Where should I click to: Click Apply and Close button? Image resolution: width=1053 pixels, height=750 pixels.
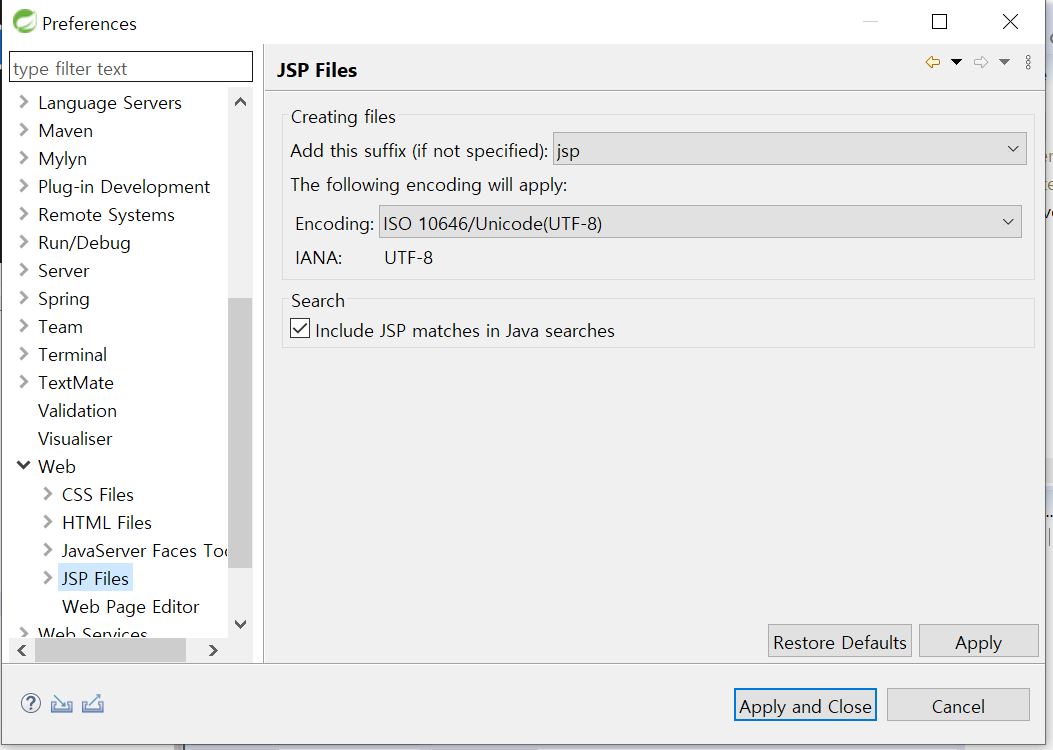tap(805, 705)
